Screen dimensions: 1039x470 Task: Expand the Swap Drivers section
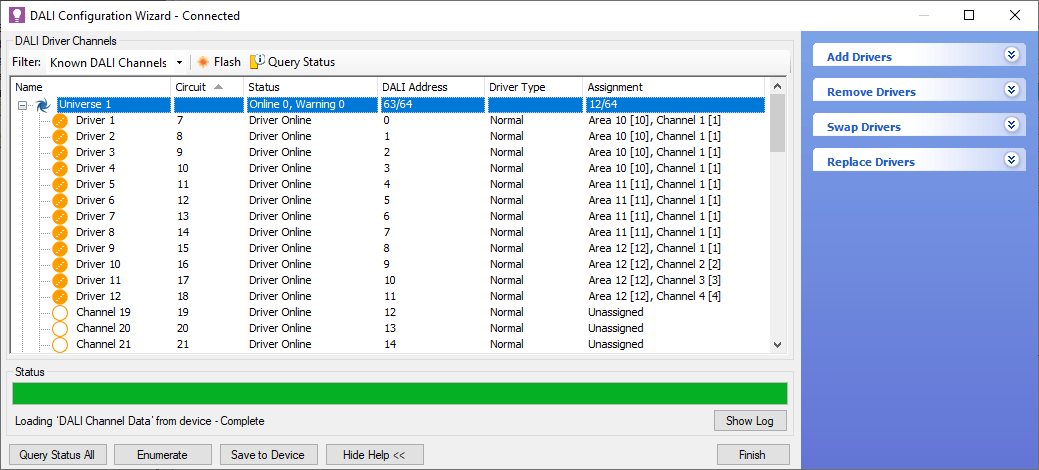[1011, 126]
